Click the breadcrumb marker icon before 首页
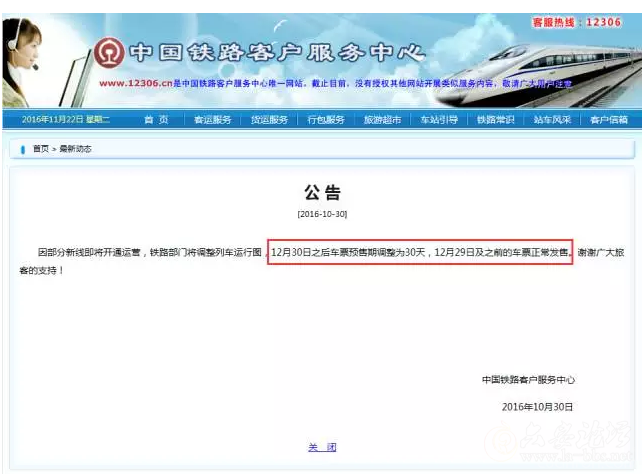 23,149
